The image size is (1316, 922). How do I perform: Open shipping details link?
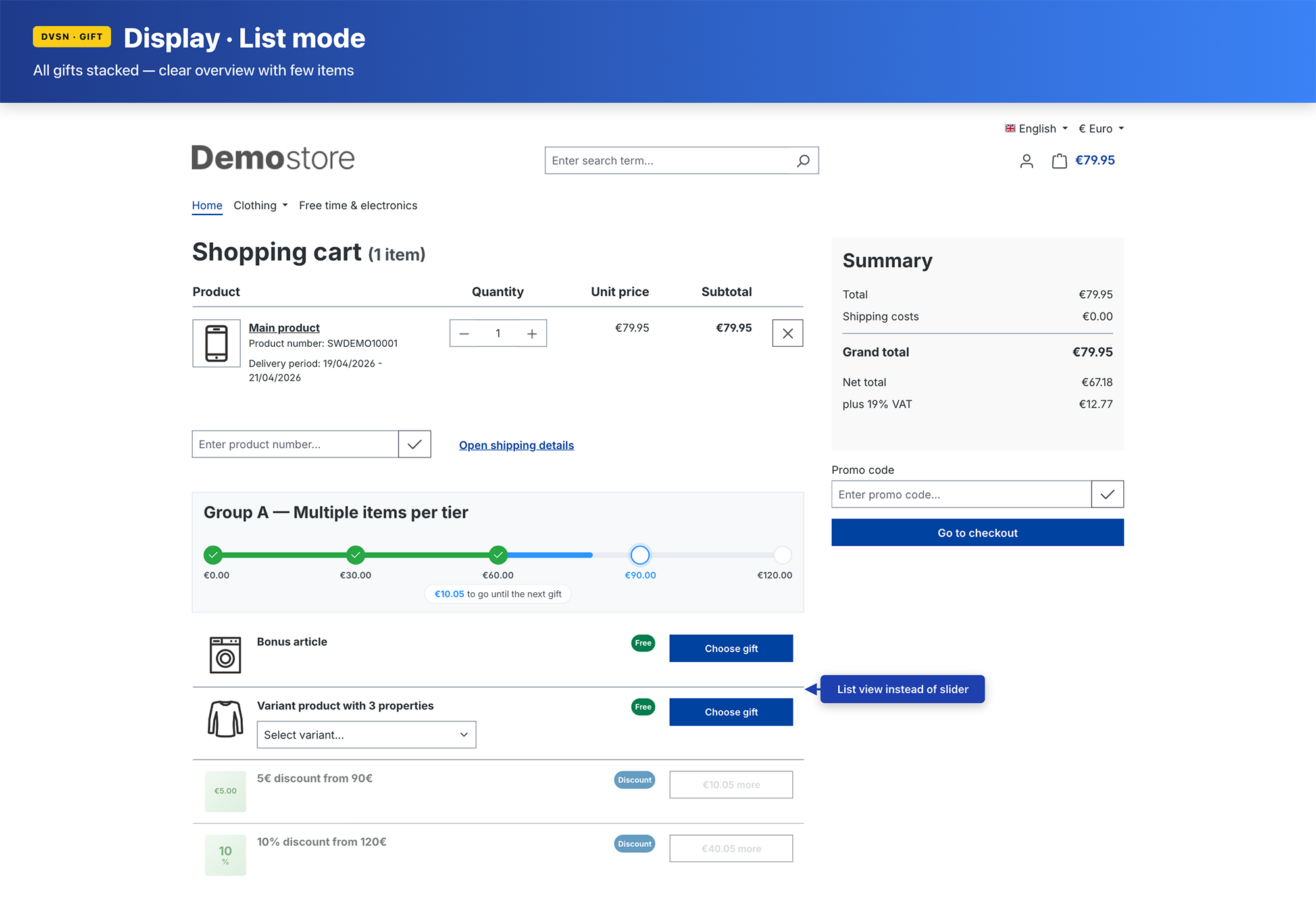pos(516,446)
